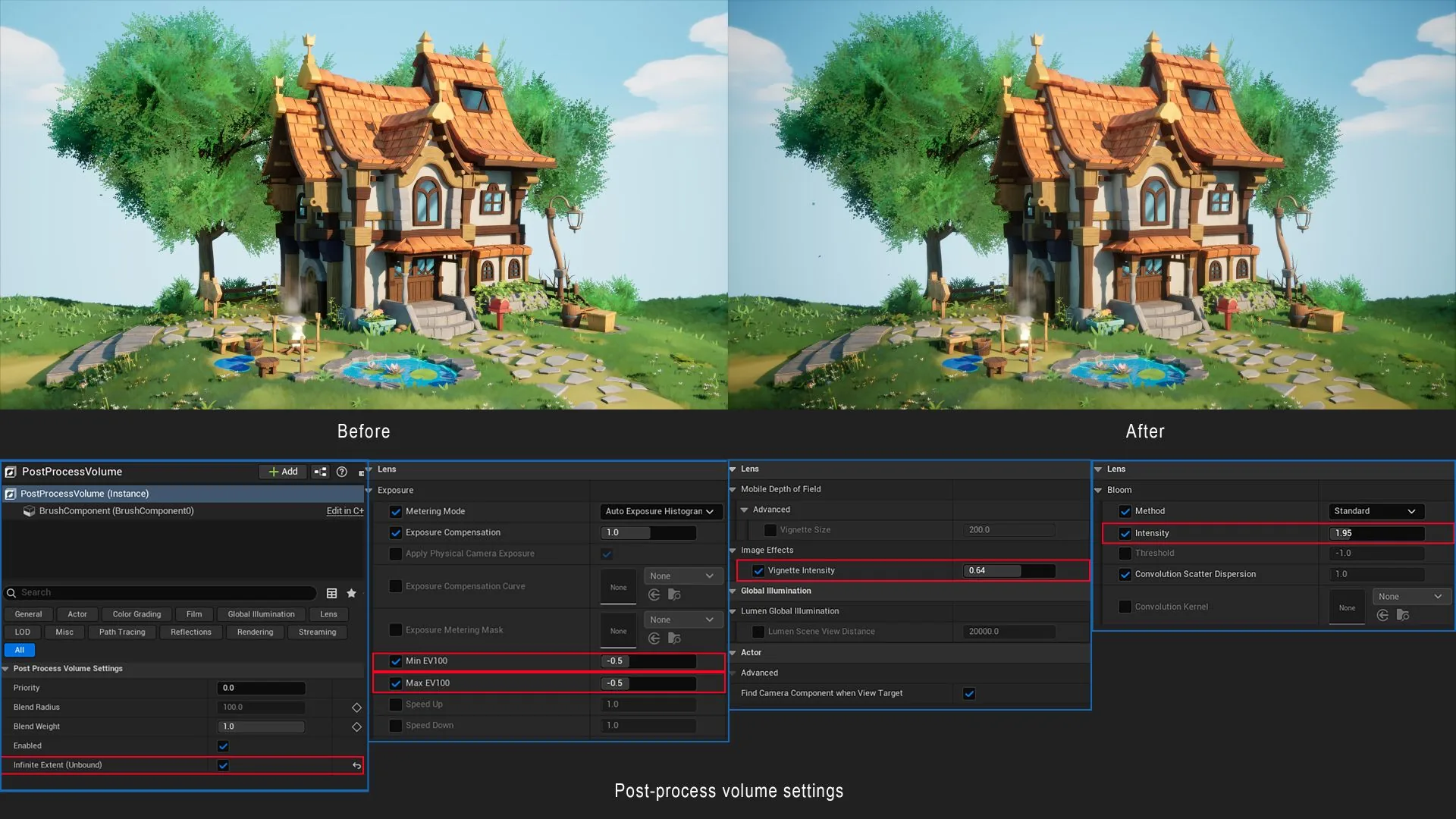Screen dimensions: 1456x819
Task: Use selected asset for Convolution Kernel
Action: [1382, 616]
